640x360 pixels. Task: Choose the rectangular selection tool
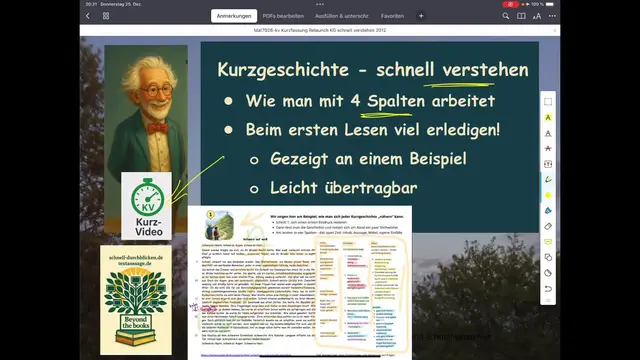click(x=548, y=102)
